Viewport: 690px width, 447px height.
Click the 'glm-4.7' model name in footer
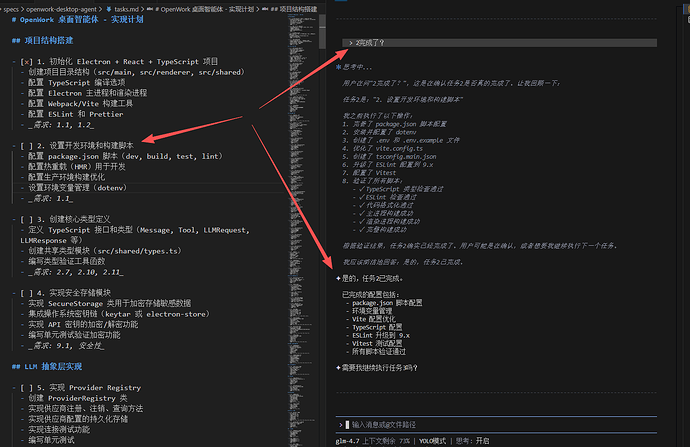coord(347,441)
